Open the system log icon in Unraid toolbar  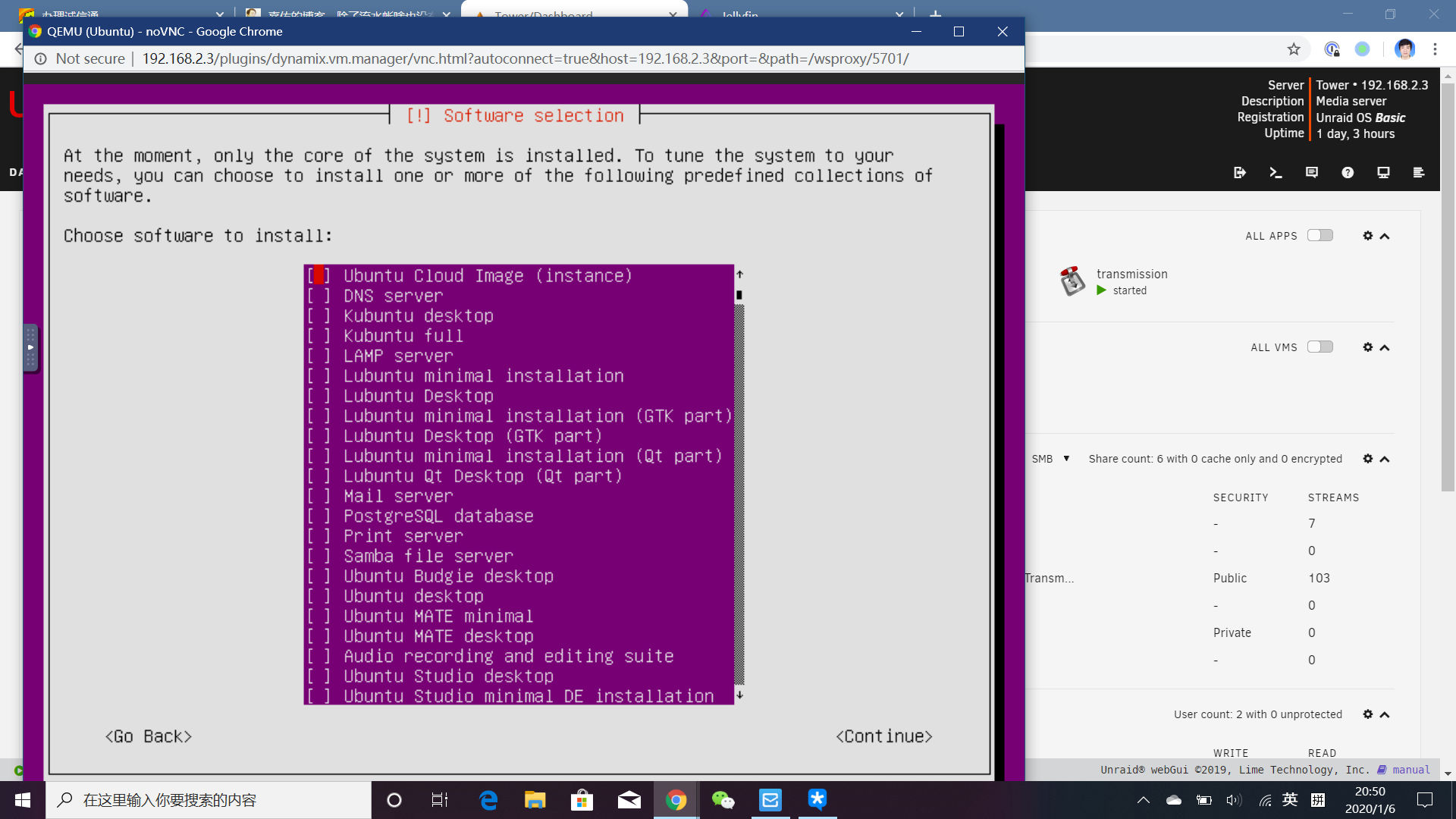coord(1420,172)
